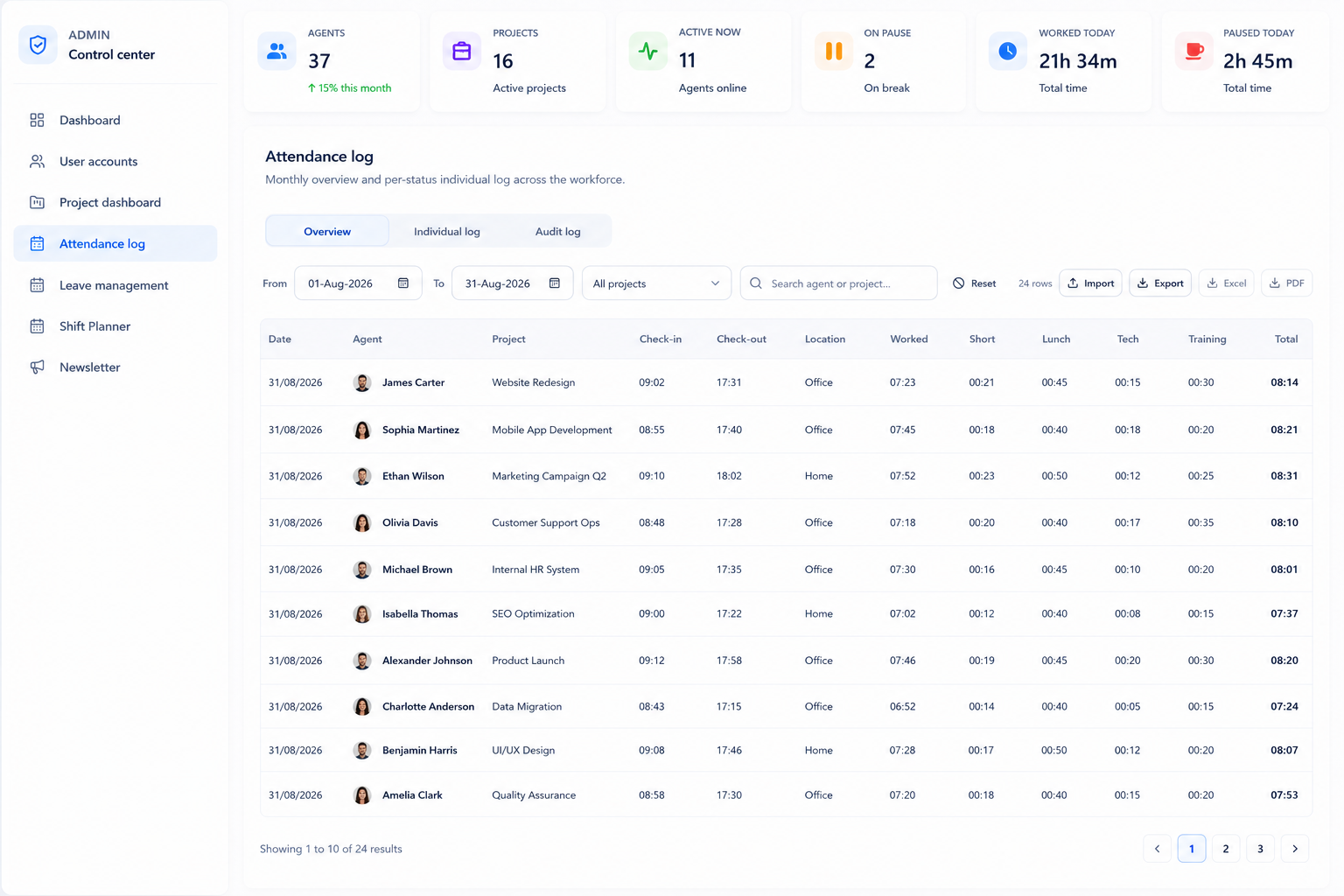1344x896 pixels.
Task: Go to previous page arrow
Action: coord(1157,849)
